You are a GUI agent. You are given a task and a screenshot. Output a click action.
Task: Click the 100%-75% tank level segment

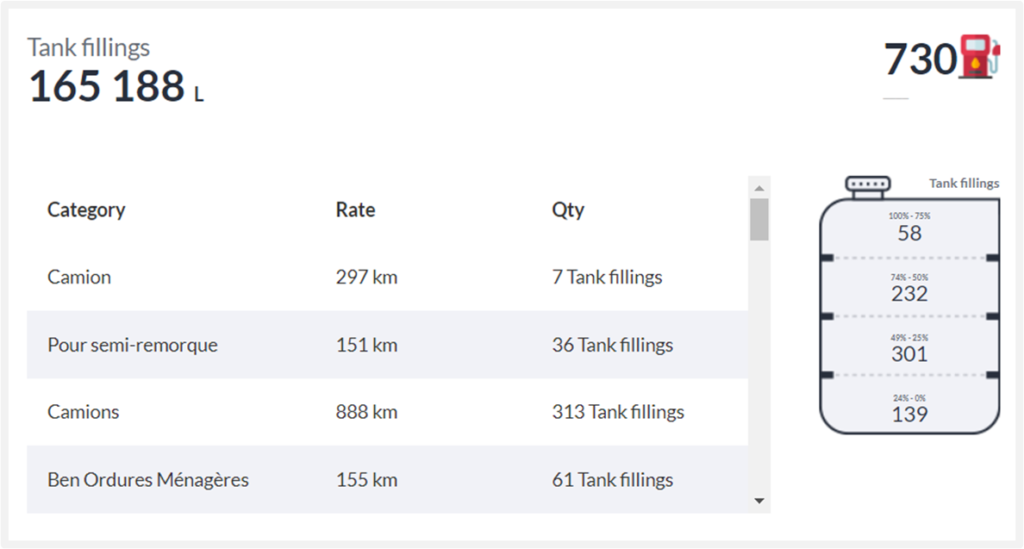coord(909,228)
